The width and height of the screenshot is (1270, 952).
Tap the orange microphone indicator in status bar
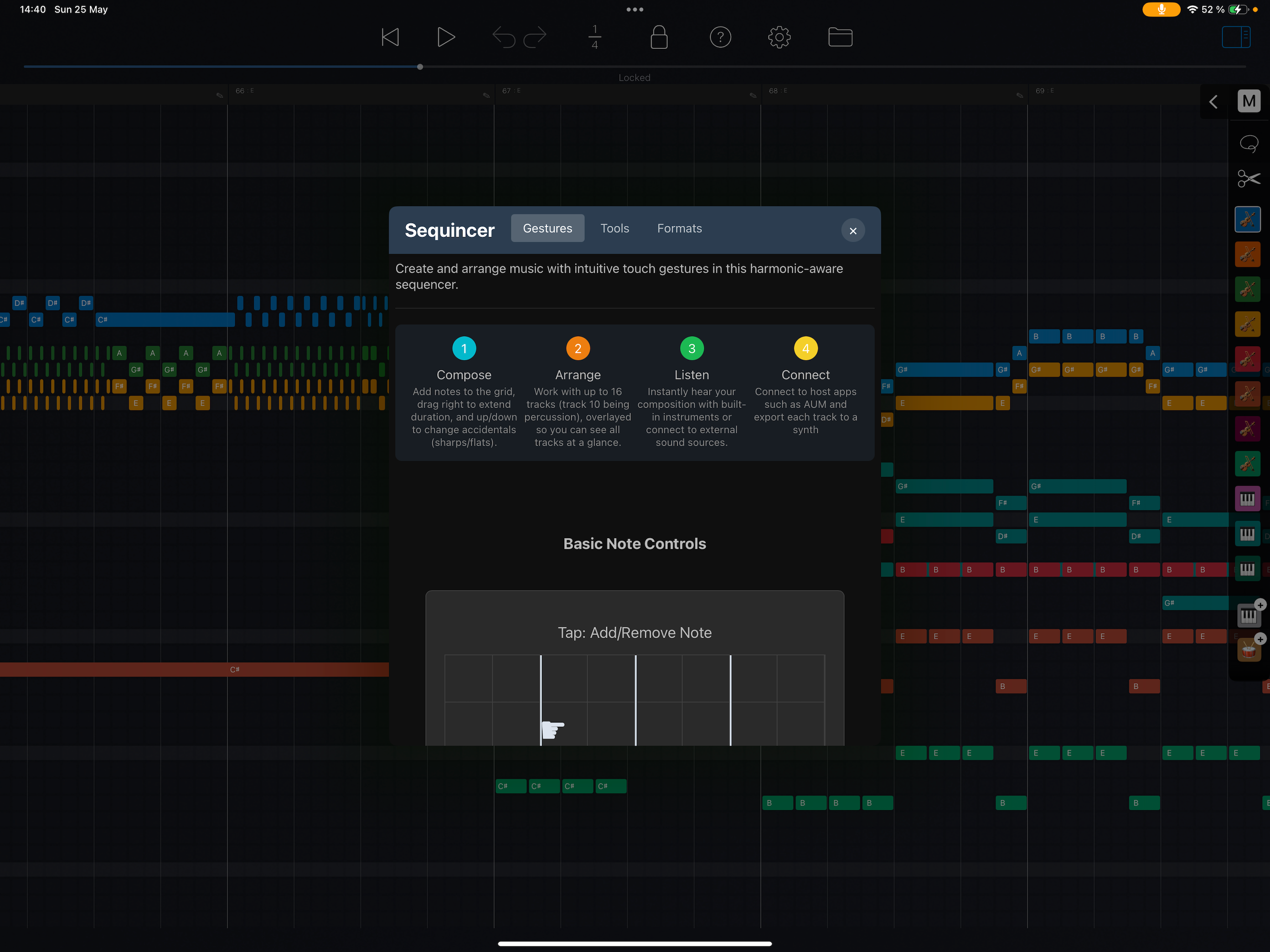(1161, 10)
